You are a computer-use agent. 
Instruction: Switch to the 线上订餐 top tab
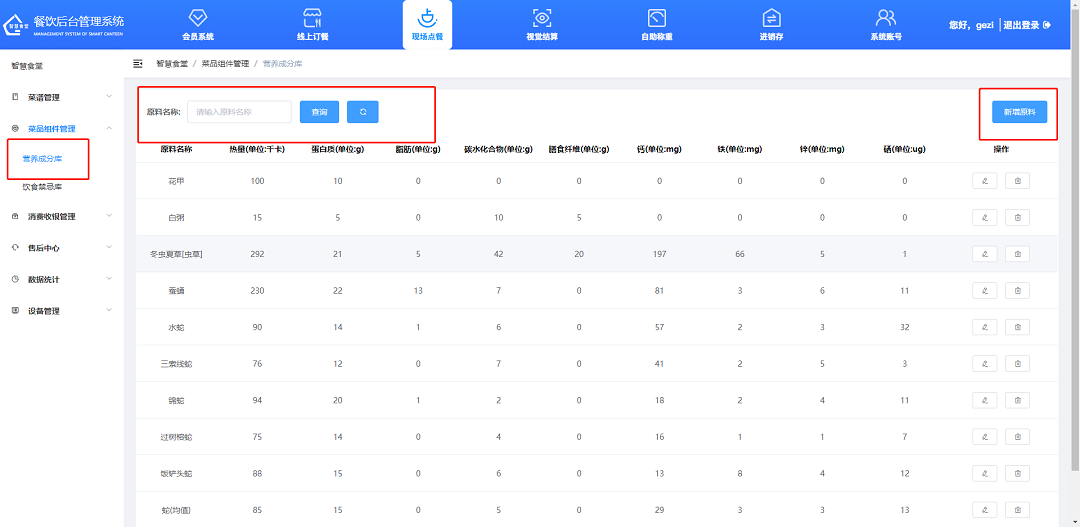(312, 24)
